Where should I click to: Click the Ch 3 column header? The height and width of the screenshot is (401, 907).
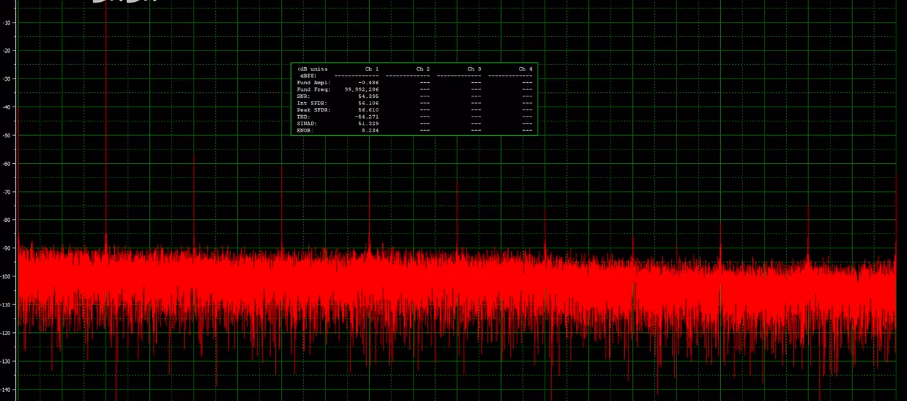coord(474,69)
